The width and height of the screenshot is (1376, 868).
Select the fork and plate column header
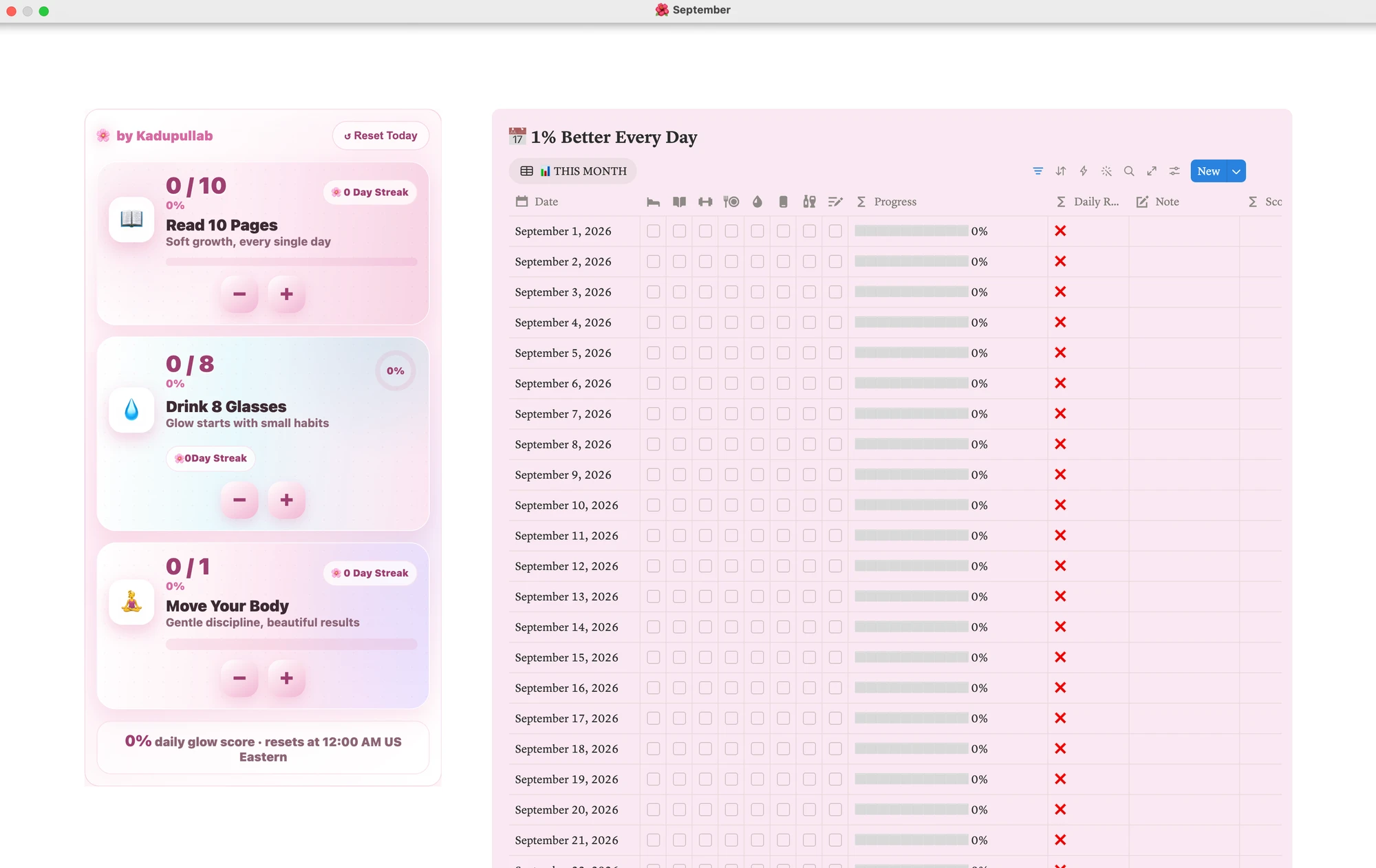[x=731, y=202]
